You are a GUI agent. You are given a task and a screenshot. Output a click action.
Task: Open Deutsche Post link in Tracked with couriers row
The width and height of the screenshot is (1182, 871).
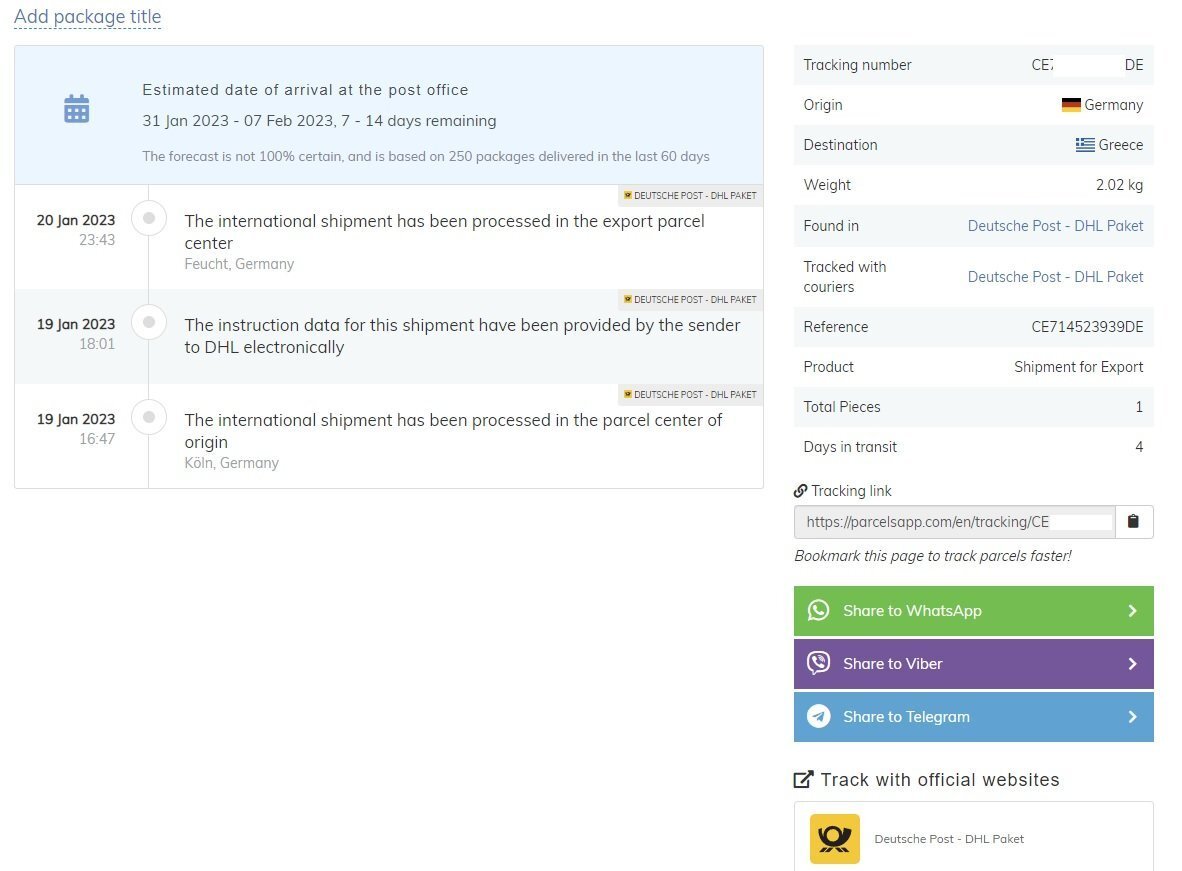click(x=1055, y=277)
